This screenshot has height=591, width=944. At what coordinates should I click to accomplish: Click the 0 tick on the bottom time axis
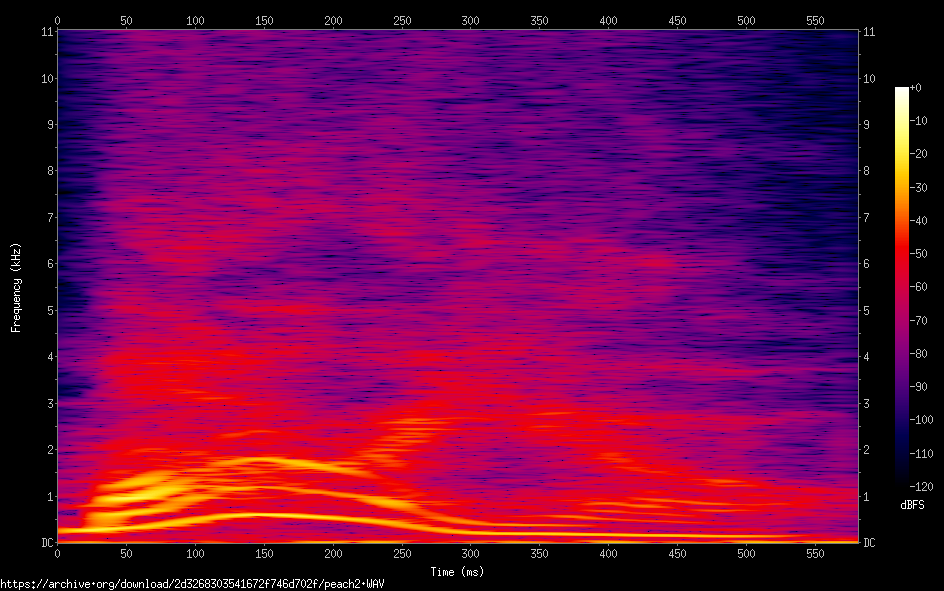pos(57,553)
